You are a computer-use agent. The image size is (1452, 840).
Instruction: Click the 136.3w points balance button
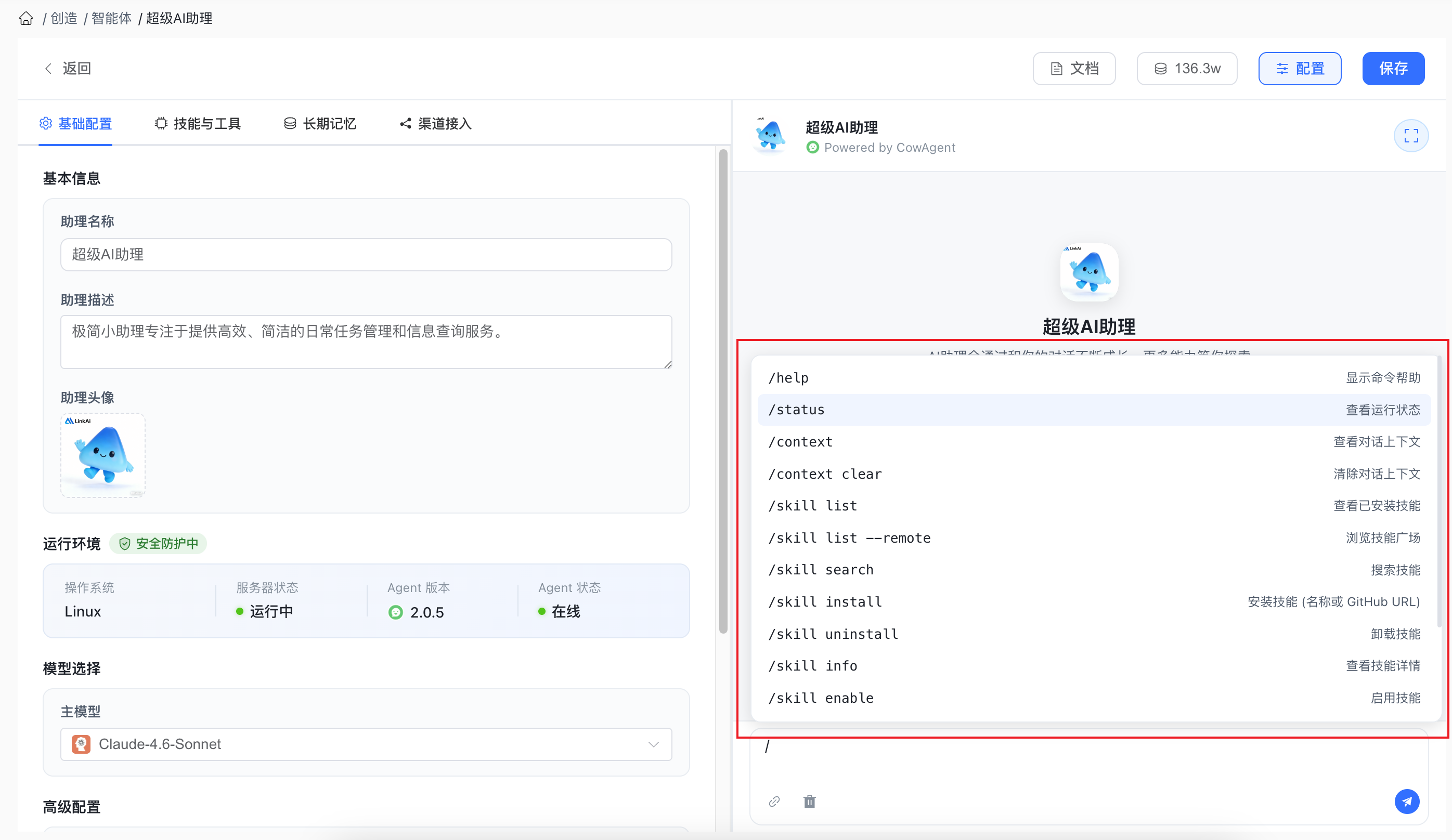coord(1186,69)
